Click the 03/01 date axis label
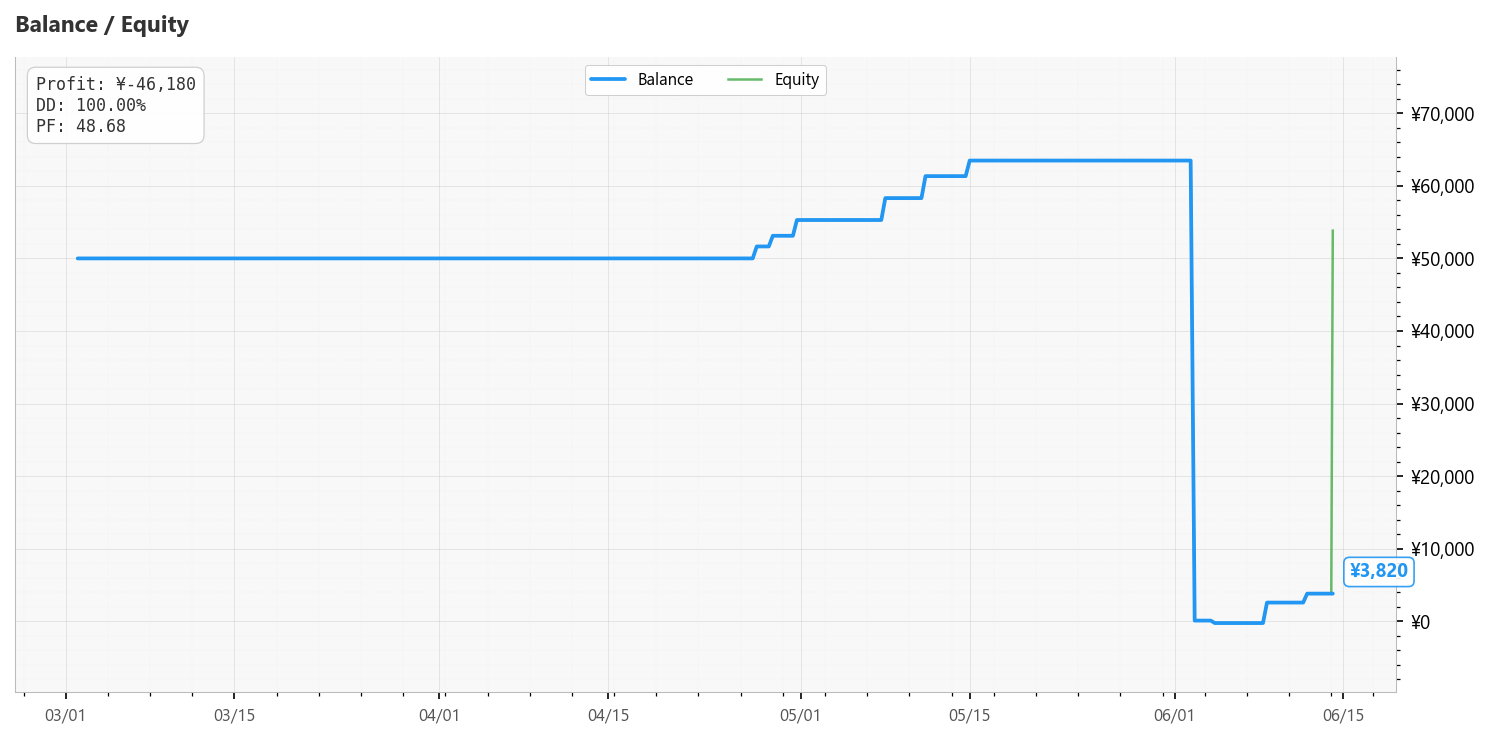 tap(66, 716)
